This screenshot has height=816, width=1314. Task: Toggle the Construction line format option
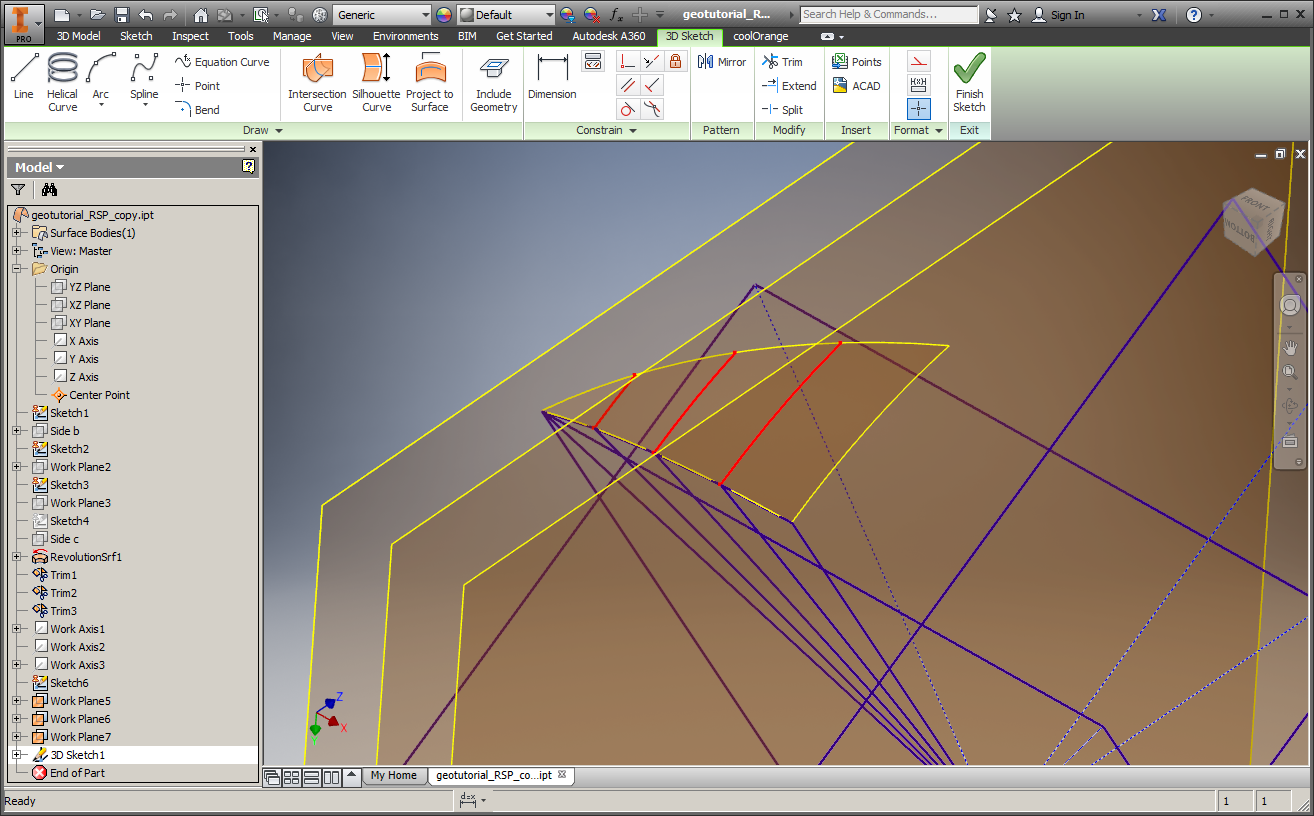(919, 61)
